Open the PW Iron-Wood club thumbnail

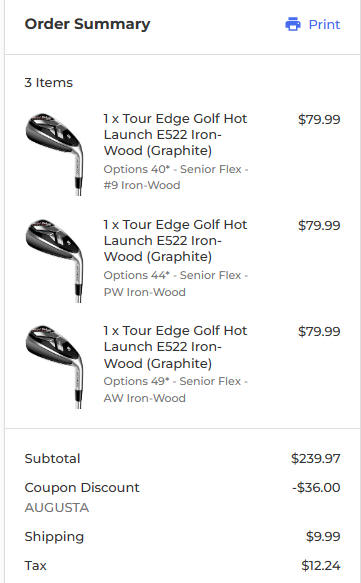54,260
